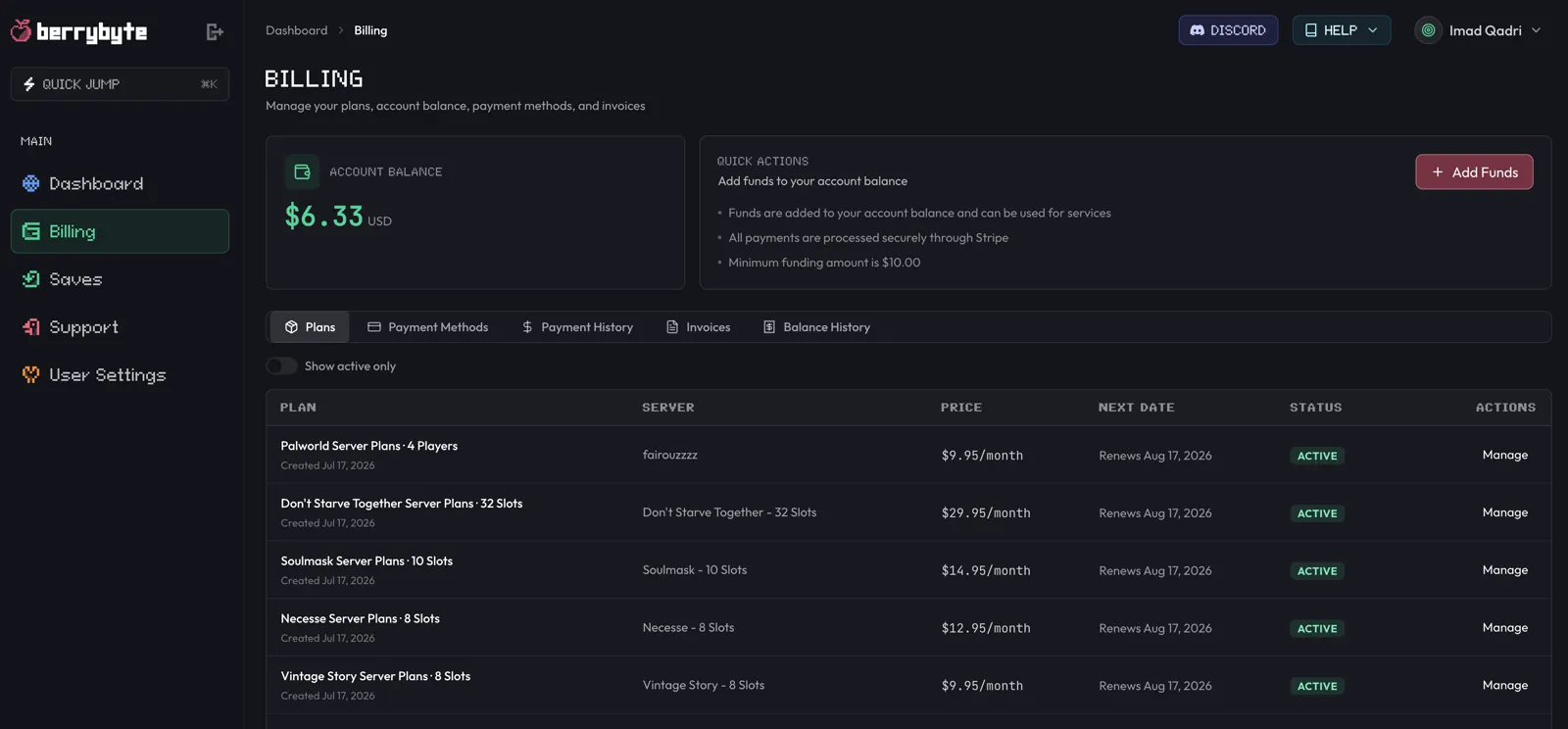The width and height of the screenshot is (1568, 729).
Task: Click the berrybyte logo
Action: point(78,31)
